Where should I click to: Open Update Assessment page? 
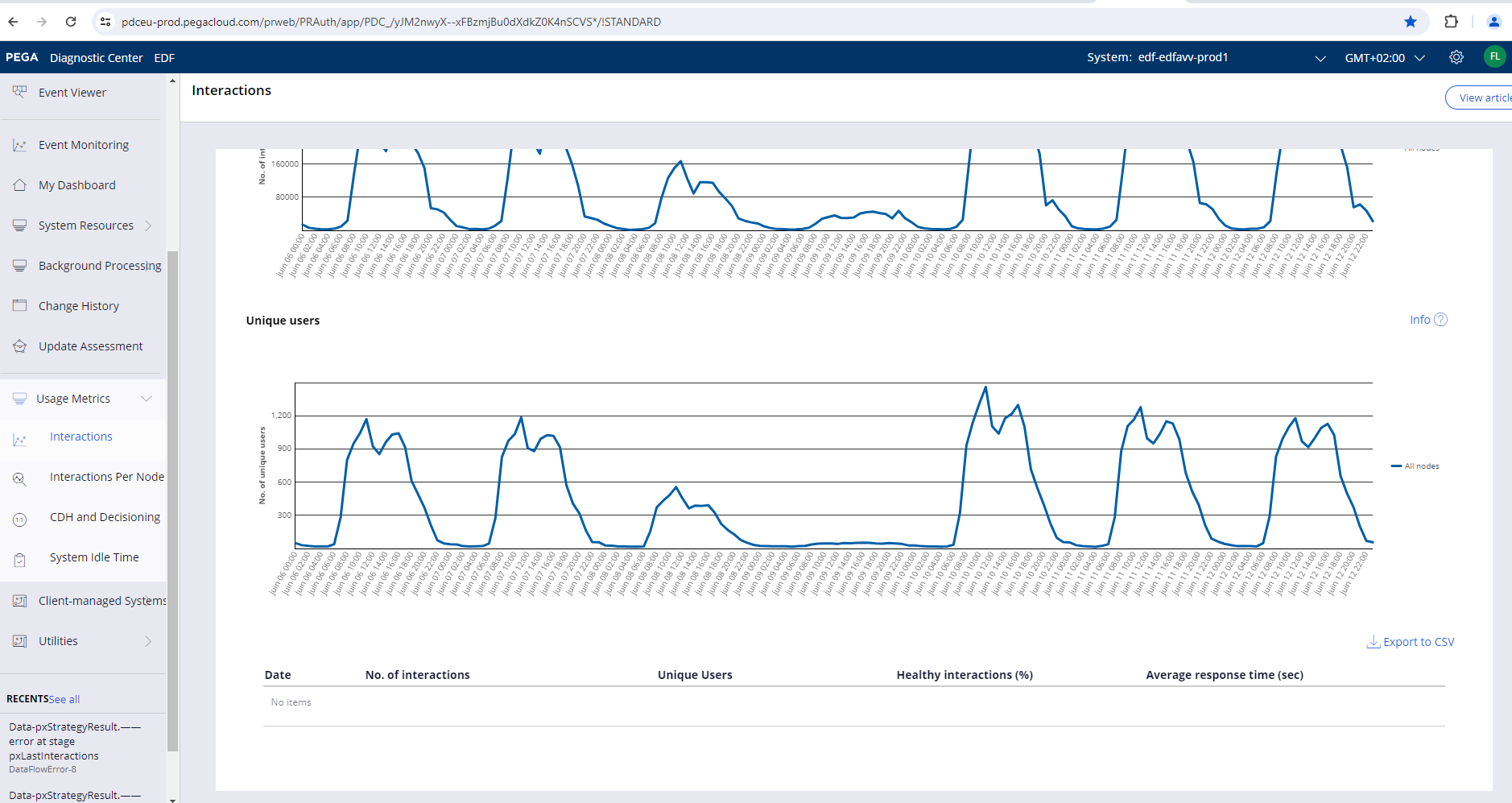click(91, 346)
